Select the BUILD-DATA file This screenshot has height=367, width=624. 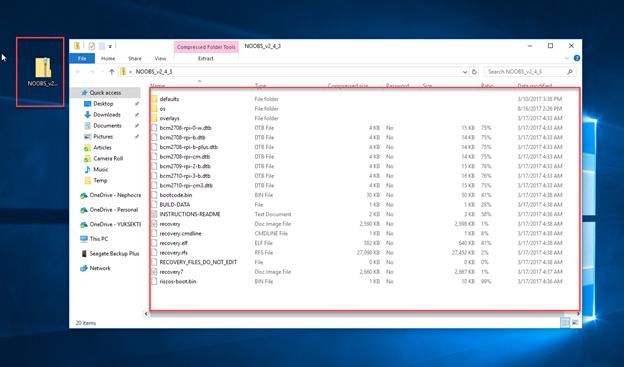175,205
